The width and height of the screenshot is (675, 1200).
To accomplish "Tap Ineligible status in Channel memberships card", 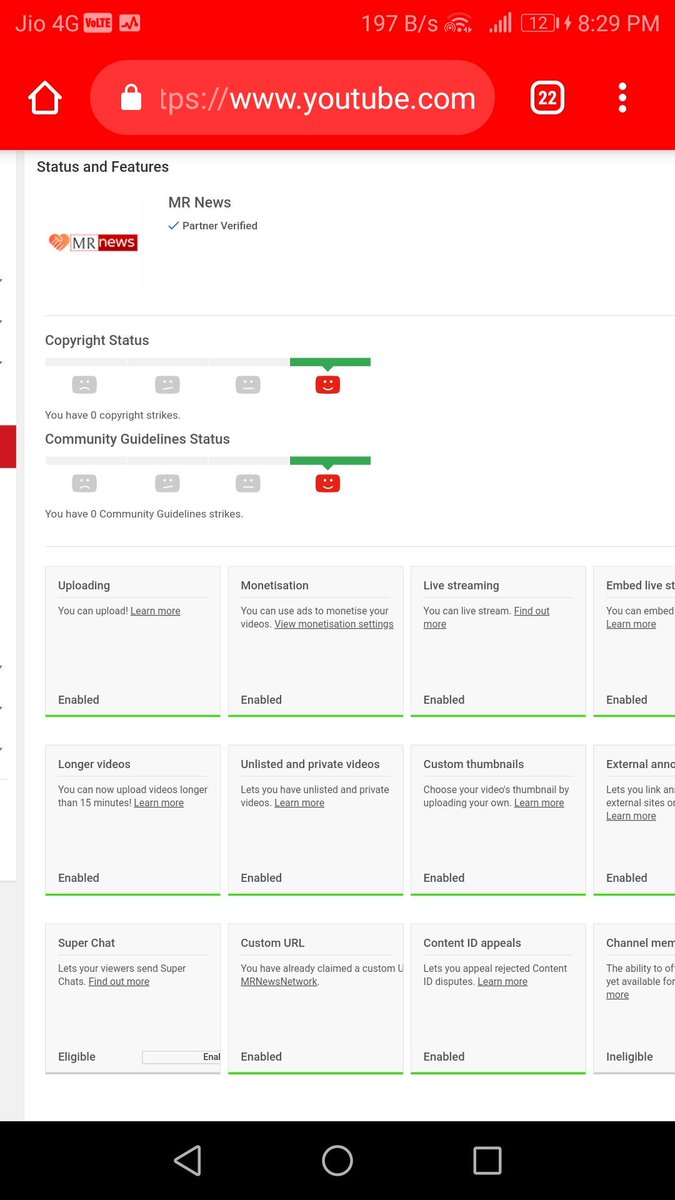I will coord(630,1057).
